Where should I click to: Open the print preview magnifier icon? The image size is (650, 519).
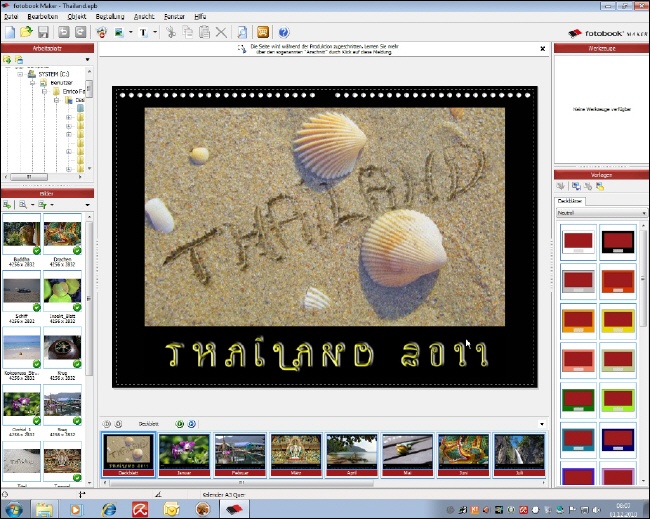click(x=242, y=32)
